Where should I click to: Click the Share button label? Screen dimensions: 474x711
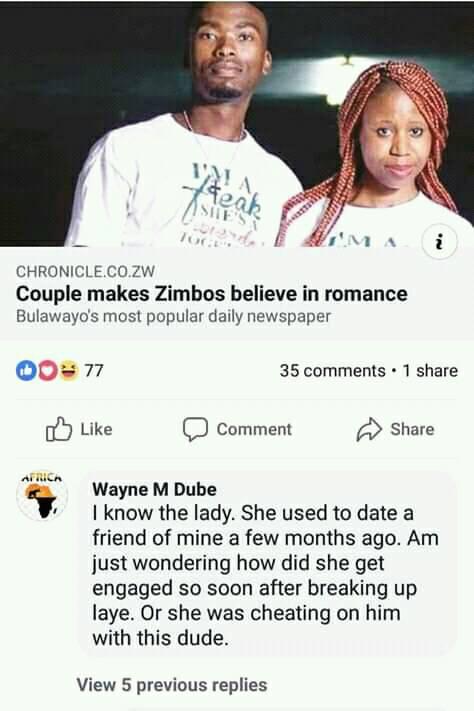(x=412, y=429)
